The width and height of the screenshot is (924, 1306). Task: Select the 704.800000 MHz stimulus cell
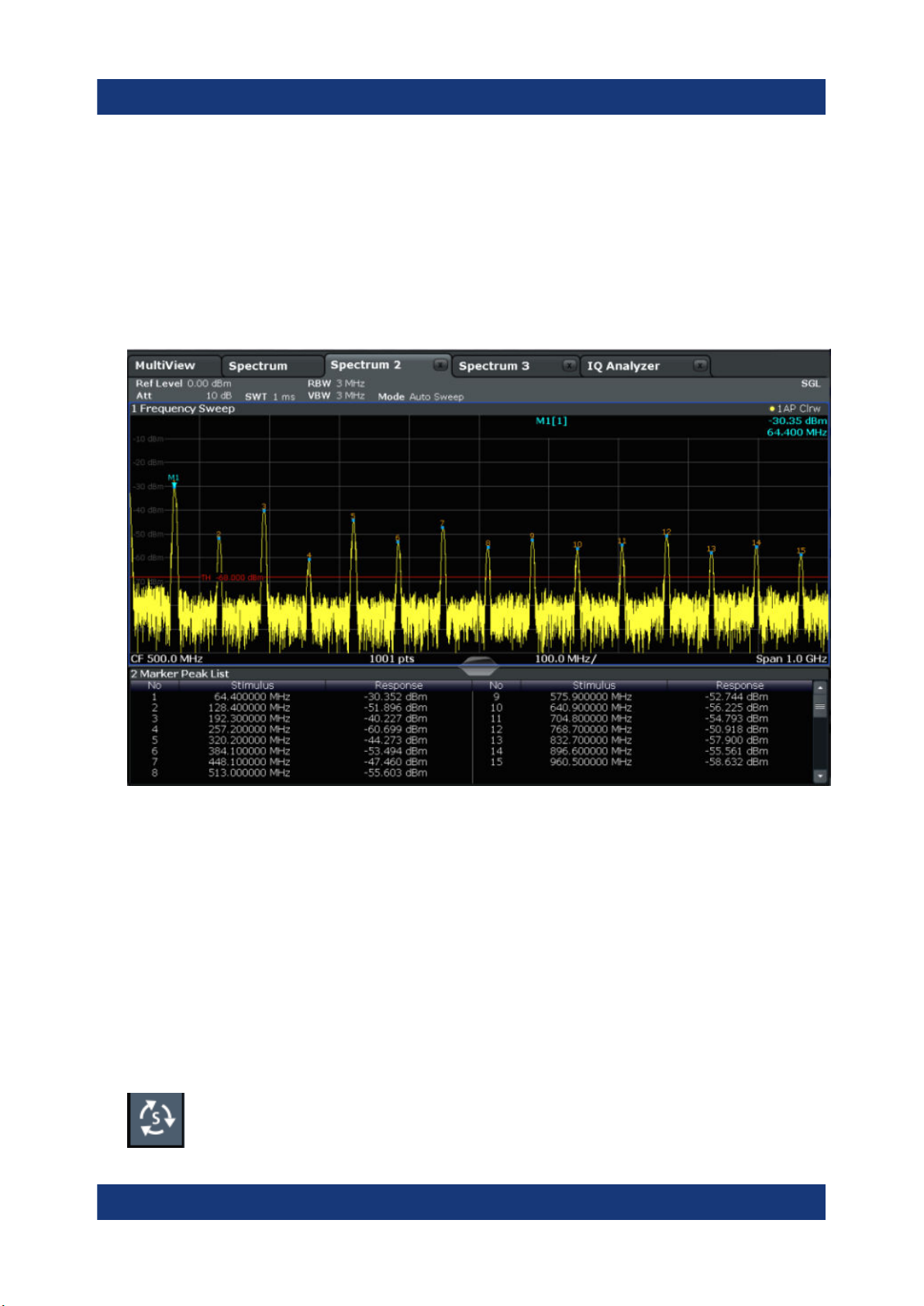(x=591, y=718)
